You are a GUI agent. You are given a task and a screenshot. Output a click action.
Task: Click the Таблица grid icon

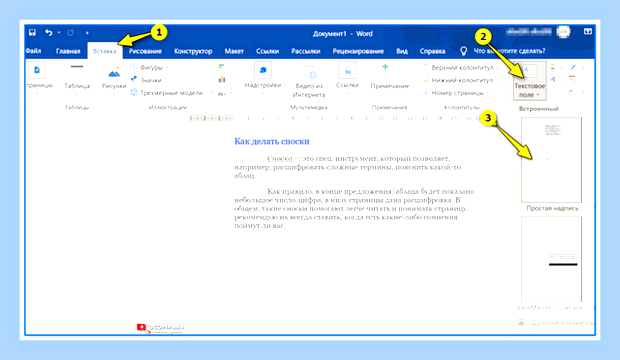point(77,70)
